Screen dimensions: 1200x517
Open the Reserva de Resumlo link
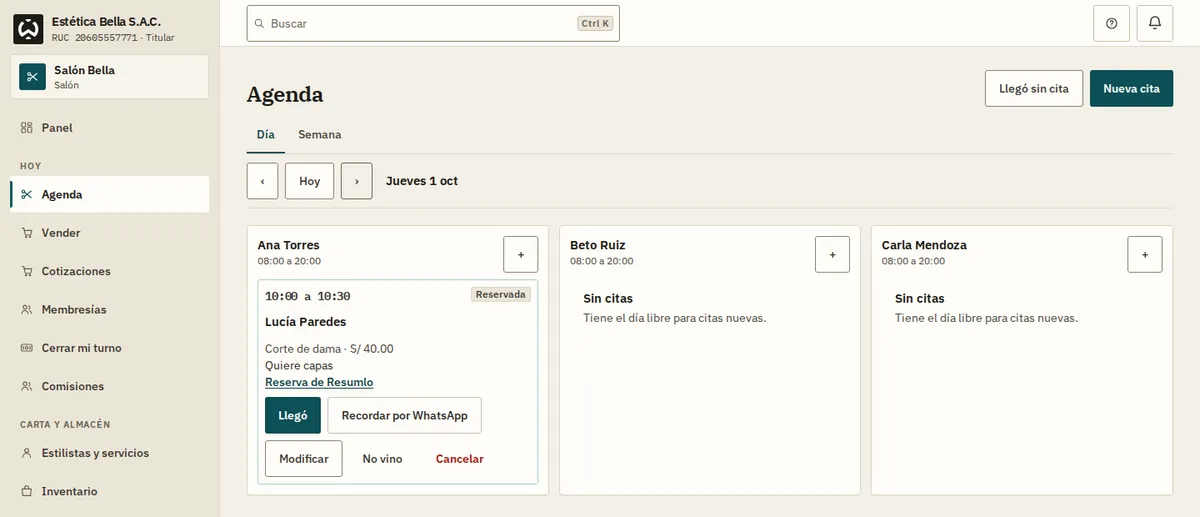click(319, 382)
